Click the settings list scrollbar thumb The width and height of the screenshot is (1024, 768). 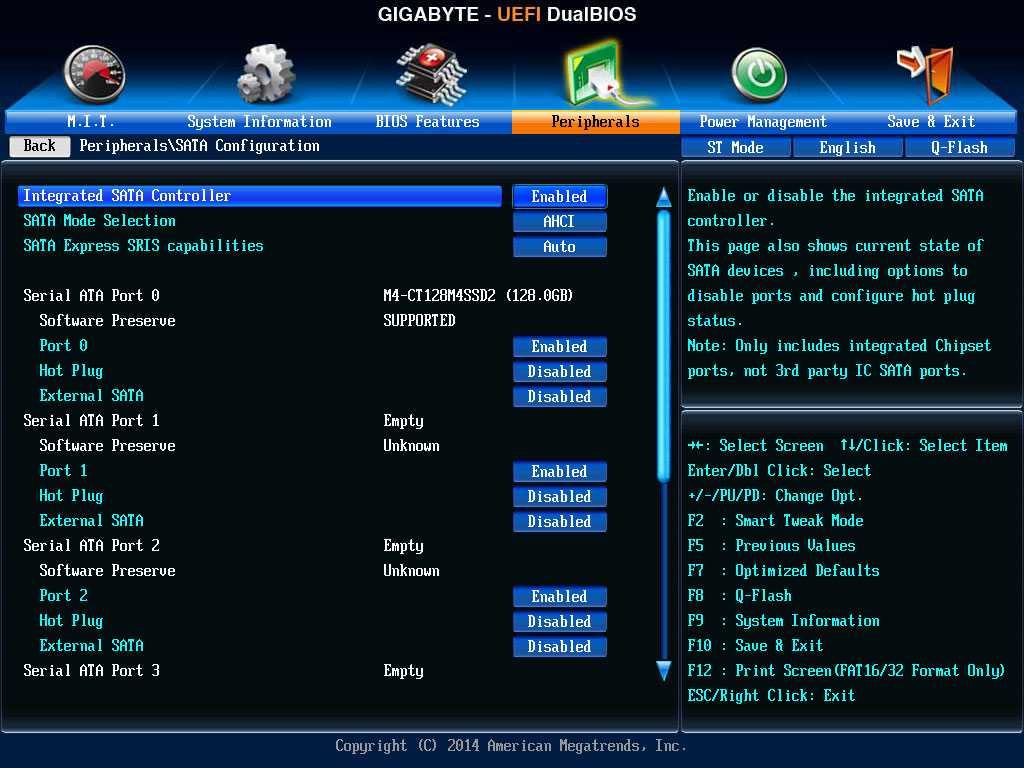[x=664, y=346]
